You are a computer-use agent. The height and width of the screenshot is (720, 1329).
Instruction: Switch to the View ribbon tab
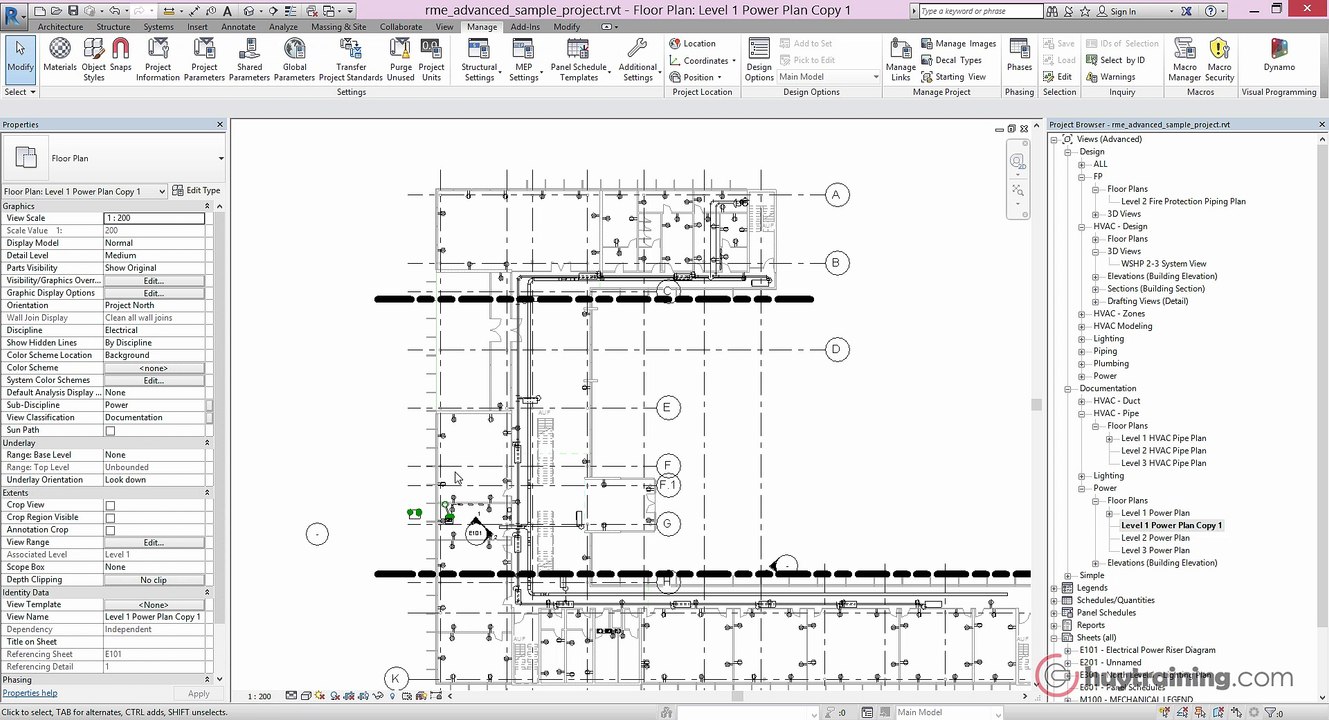(x=445, y=27)
